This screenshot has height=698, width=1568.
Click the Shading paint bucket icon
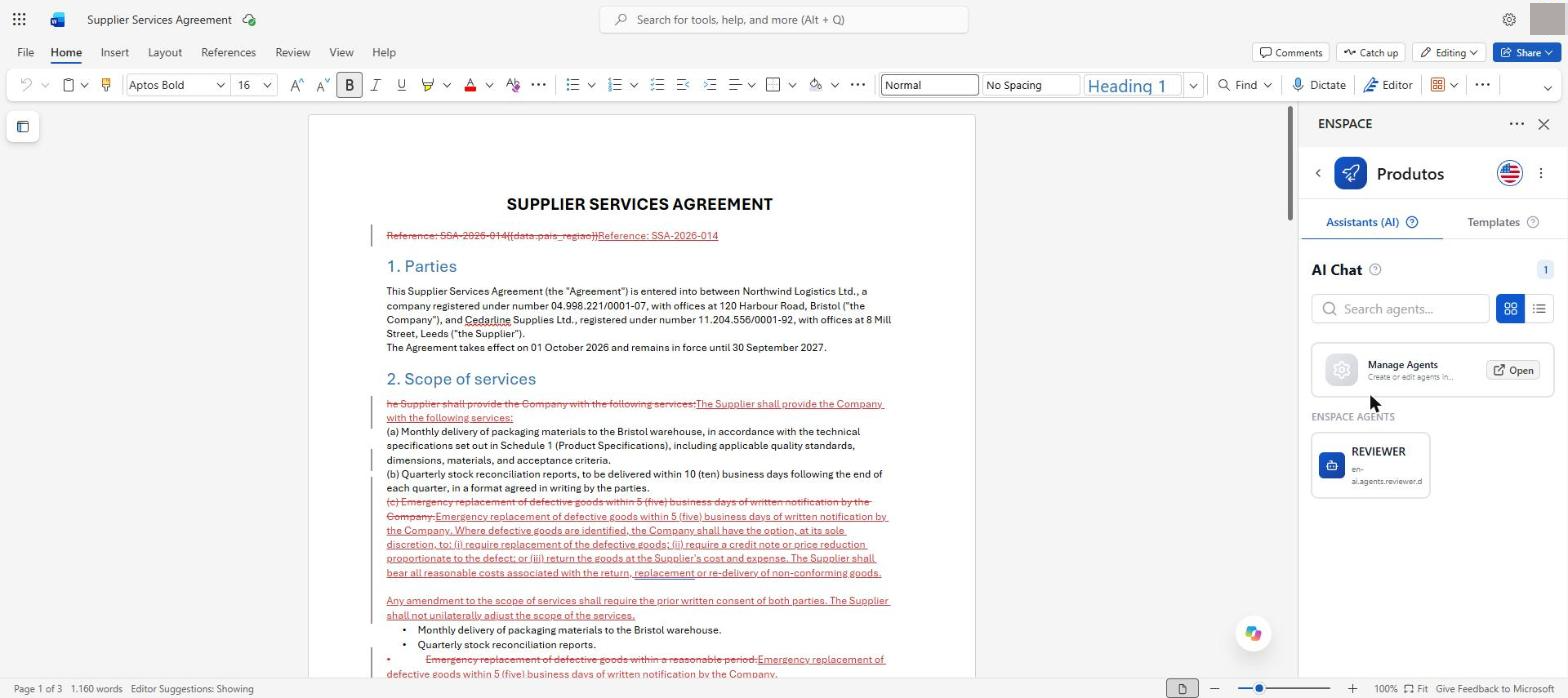815,85
